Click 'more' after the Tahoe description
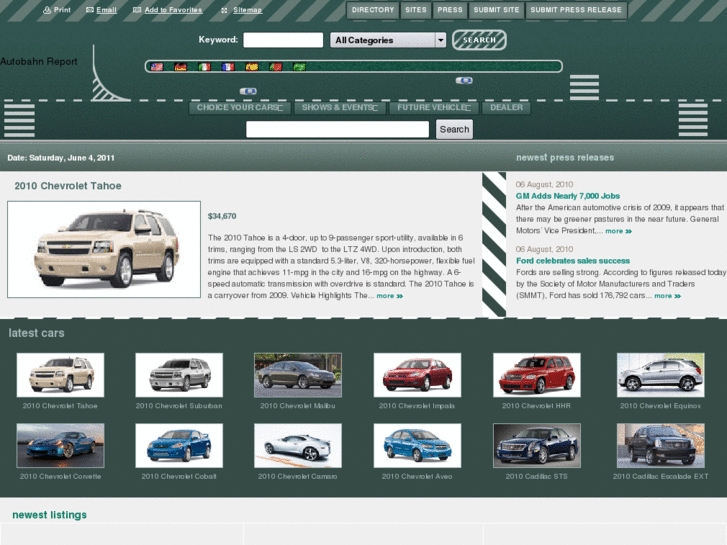Screen dimensions: 727x545 [389, 296]
